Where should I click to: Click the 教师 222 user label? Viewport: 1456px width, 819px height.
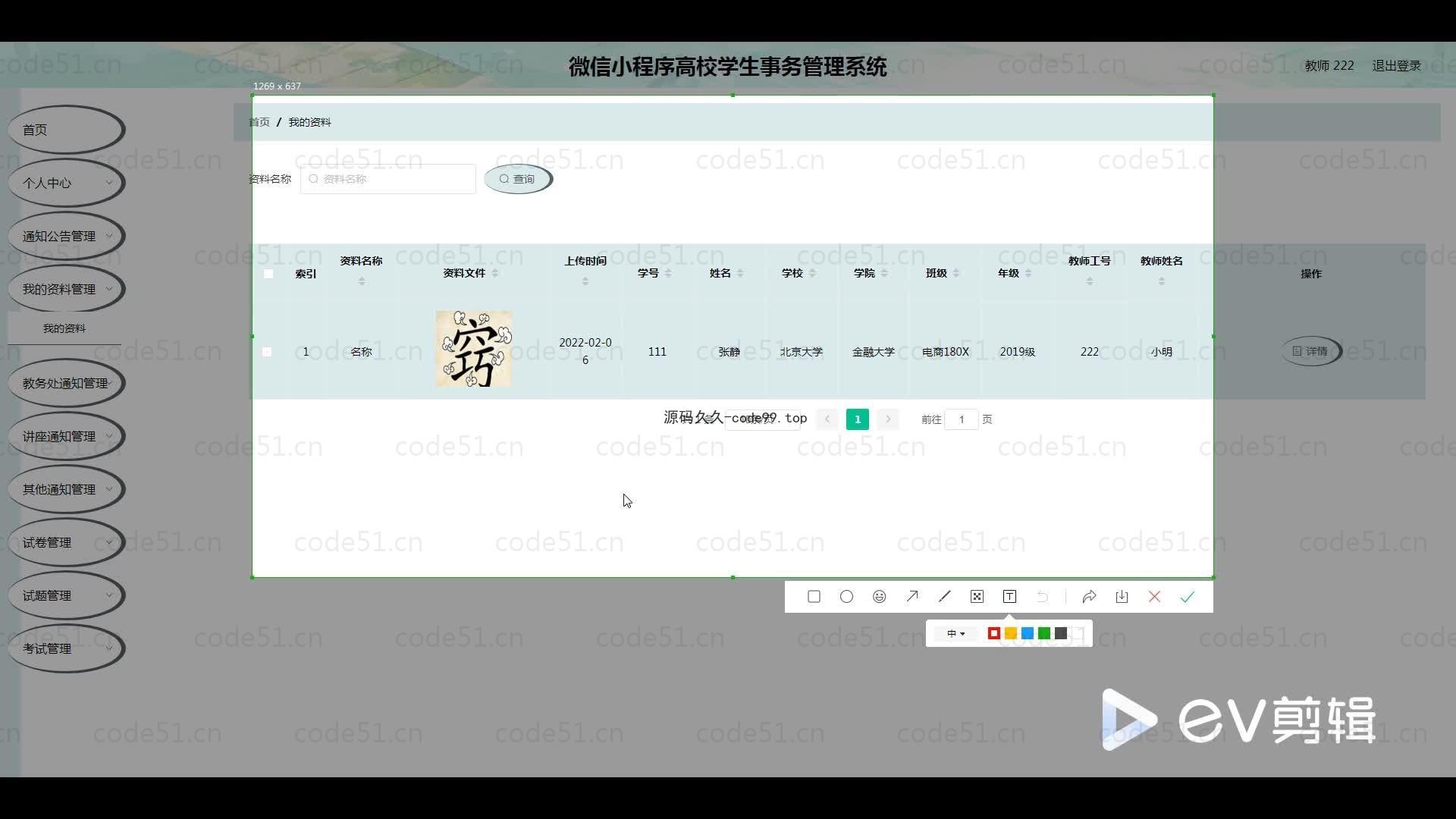(x=1329, y=66)
